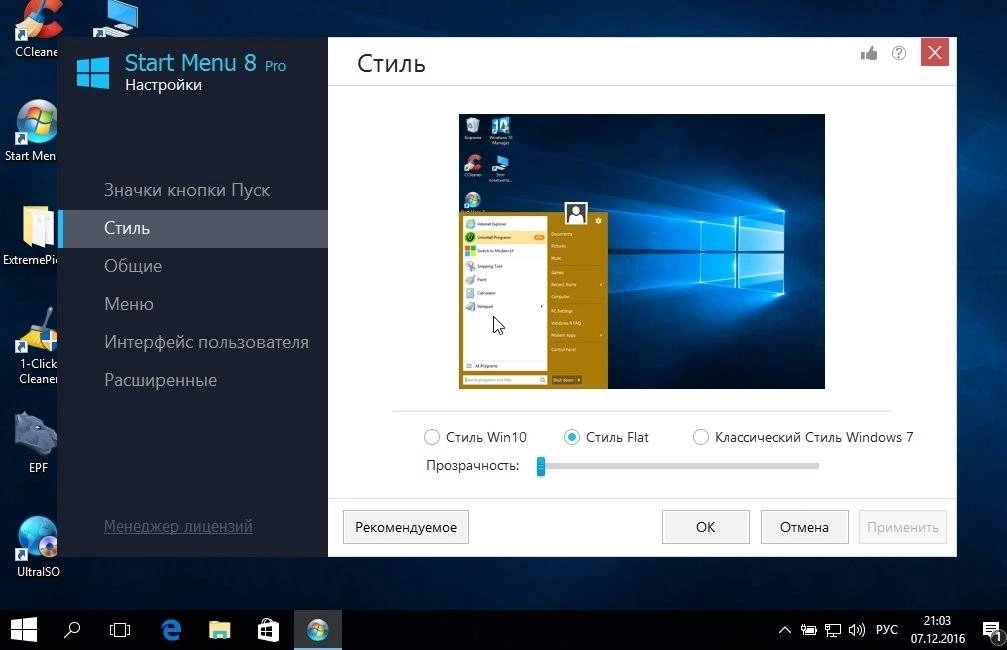
Task: Open the taskbar clock 21:03
Action: [x=938, y=630]
